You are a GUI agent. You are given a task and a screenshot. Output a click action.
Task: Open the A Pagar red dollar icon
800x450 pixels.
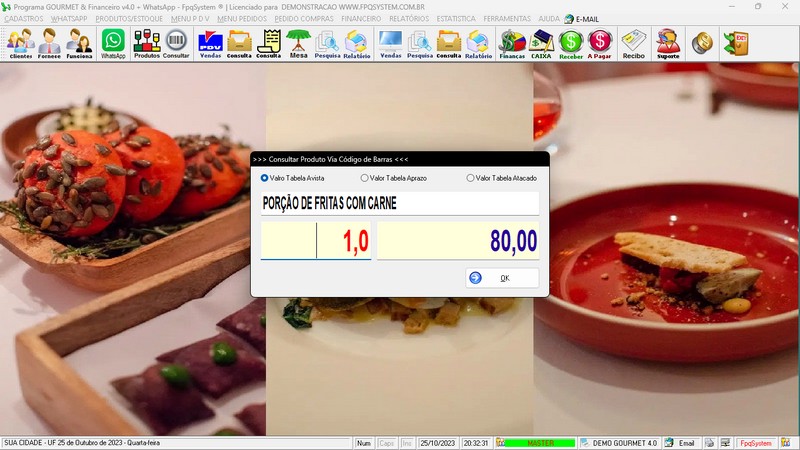point(599,43)
